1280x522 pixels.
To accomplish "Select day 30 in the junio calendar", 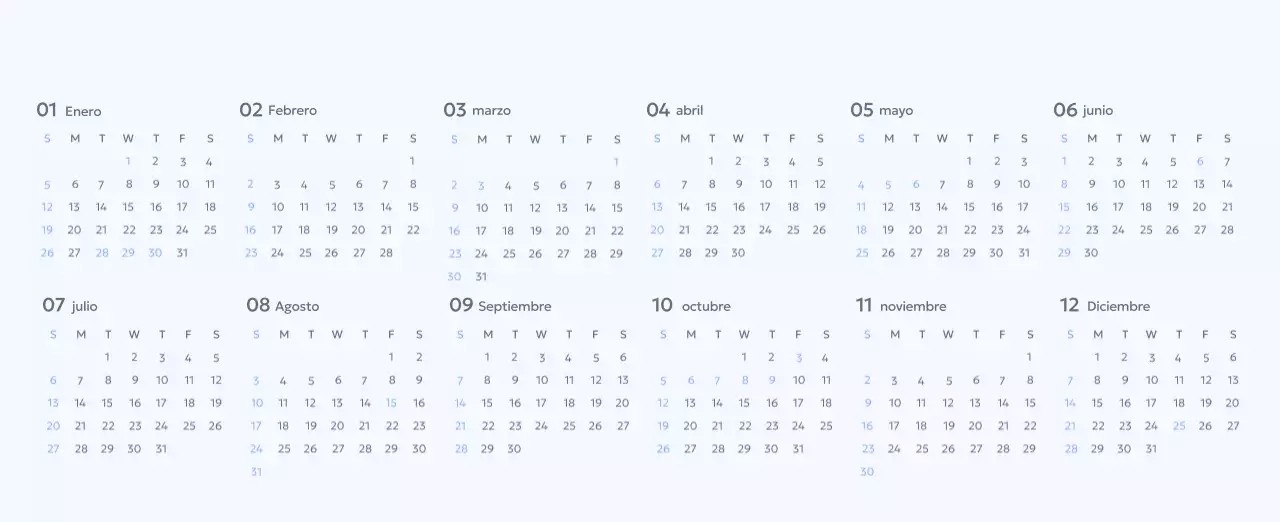I will [1091, 253].
